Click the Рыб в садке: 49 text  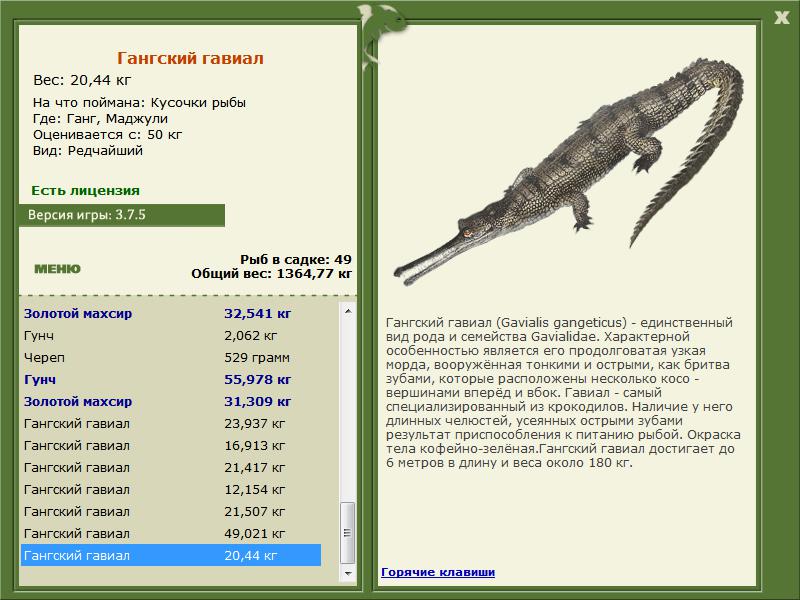296,259
